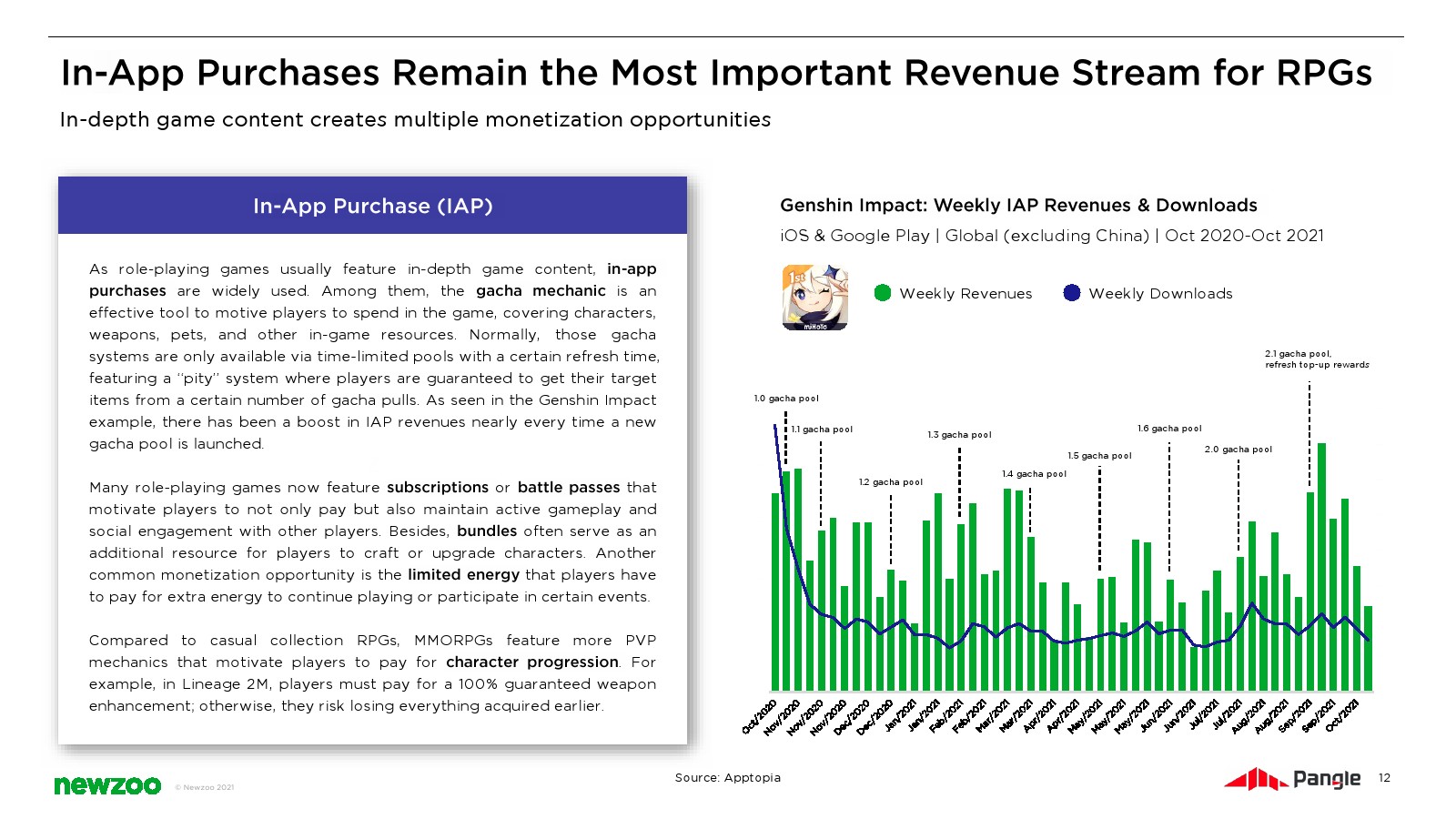This screenshot has height=819, width=1456.
Task: Click the Genshin Impact app icon
Action: click(x=815, y=297)
